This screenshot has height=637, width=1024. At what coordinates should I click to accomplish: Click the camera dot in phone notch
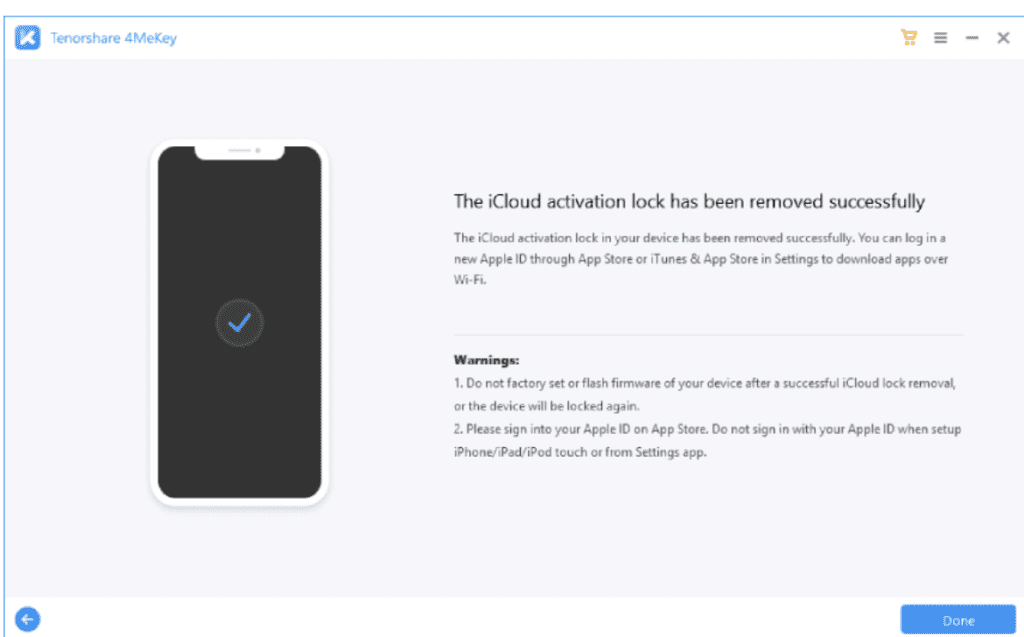click(258, 151)
